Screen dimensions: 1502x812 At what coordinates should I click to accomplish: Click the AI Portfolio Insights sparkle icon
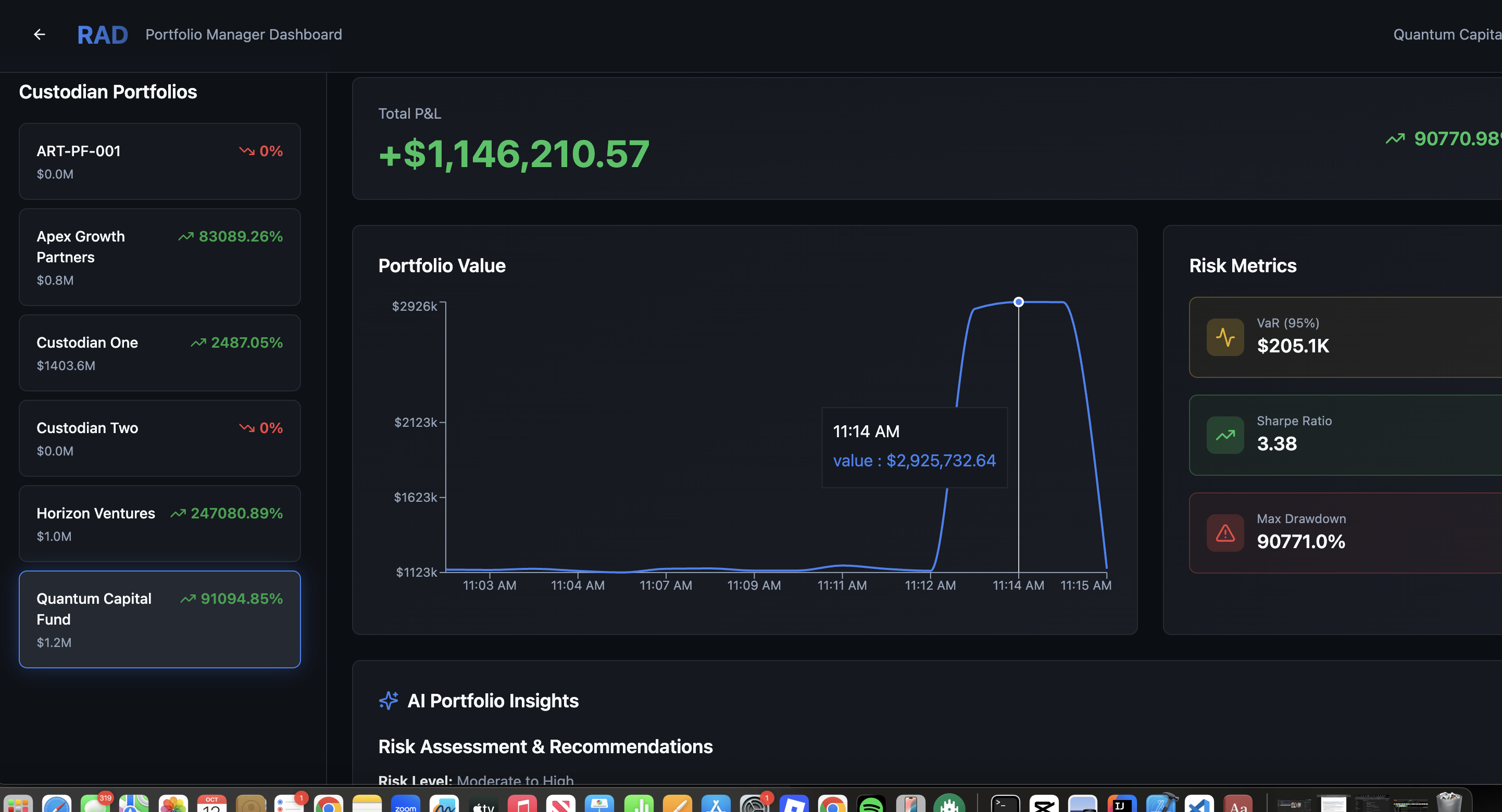click(x=389, y=700)
